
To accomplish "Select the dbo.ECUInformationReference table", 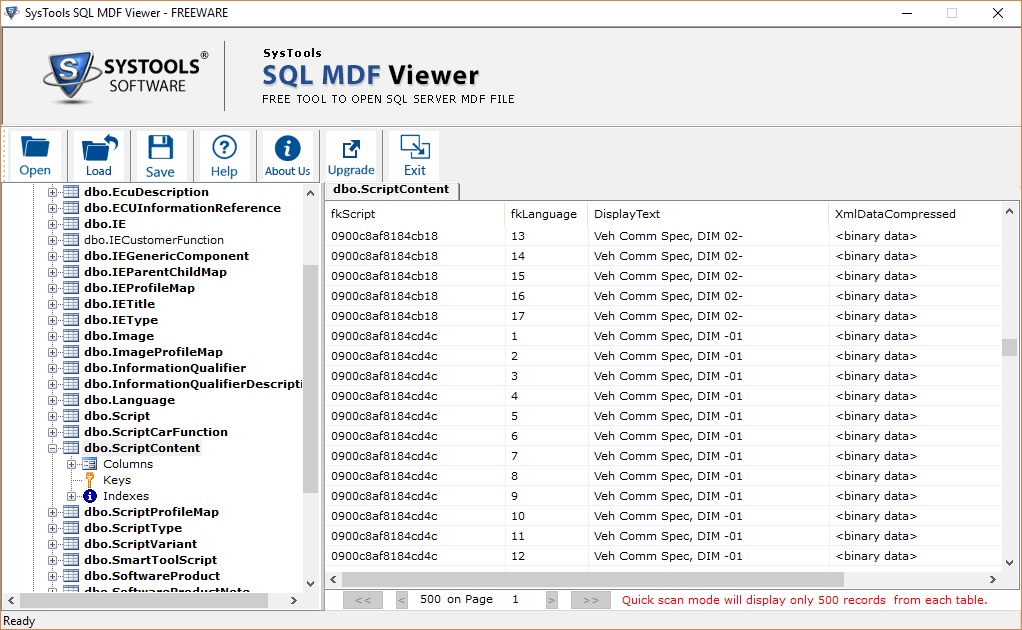I will tap(182, 208).
